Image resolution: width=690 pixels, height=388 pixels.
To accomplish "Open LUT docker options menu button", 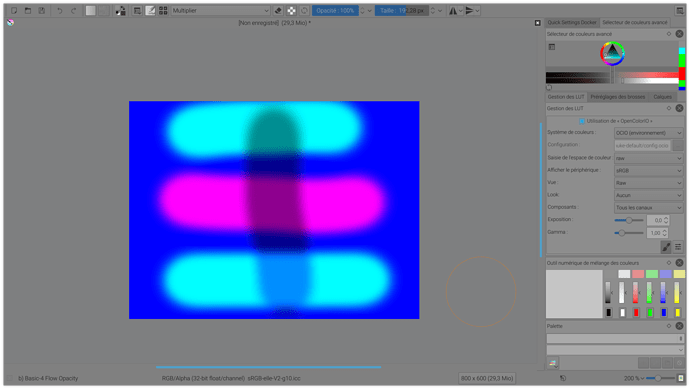I will tap(678, 247).
